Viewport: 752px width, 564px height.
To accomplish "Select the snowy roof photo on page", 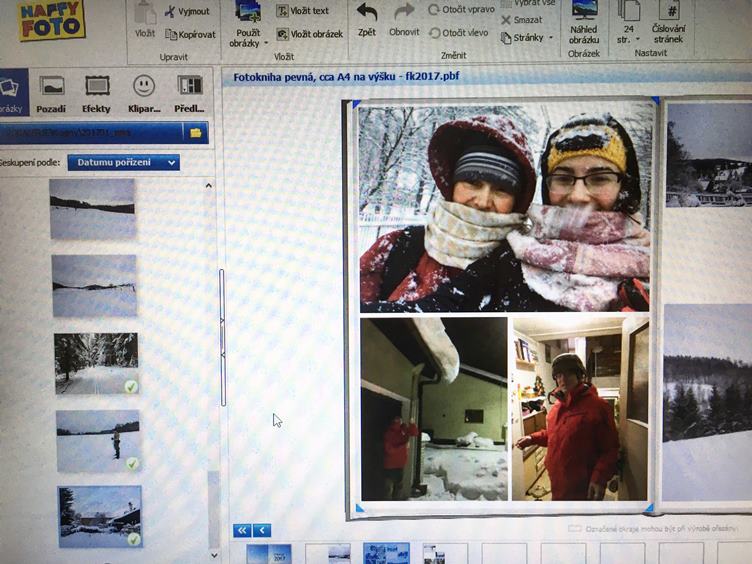I will [434, 409].
